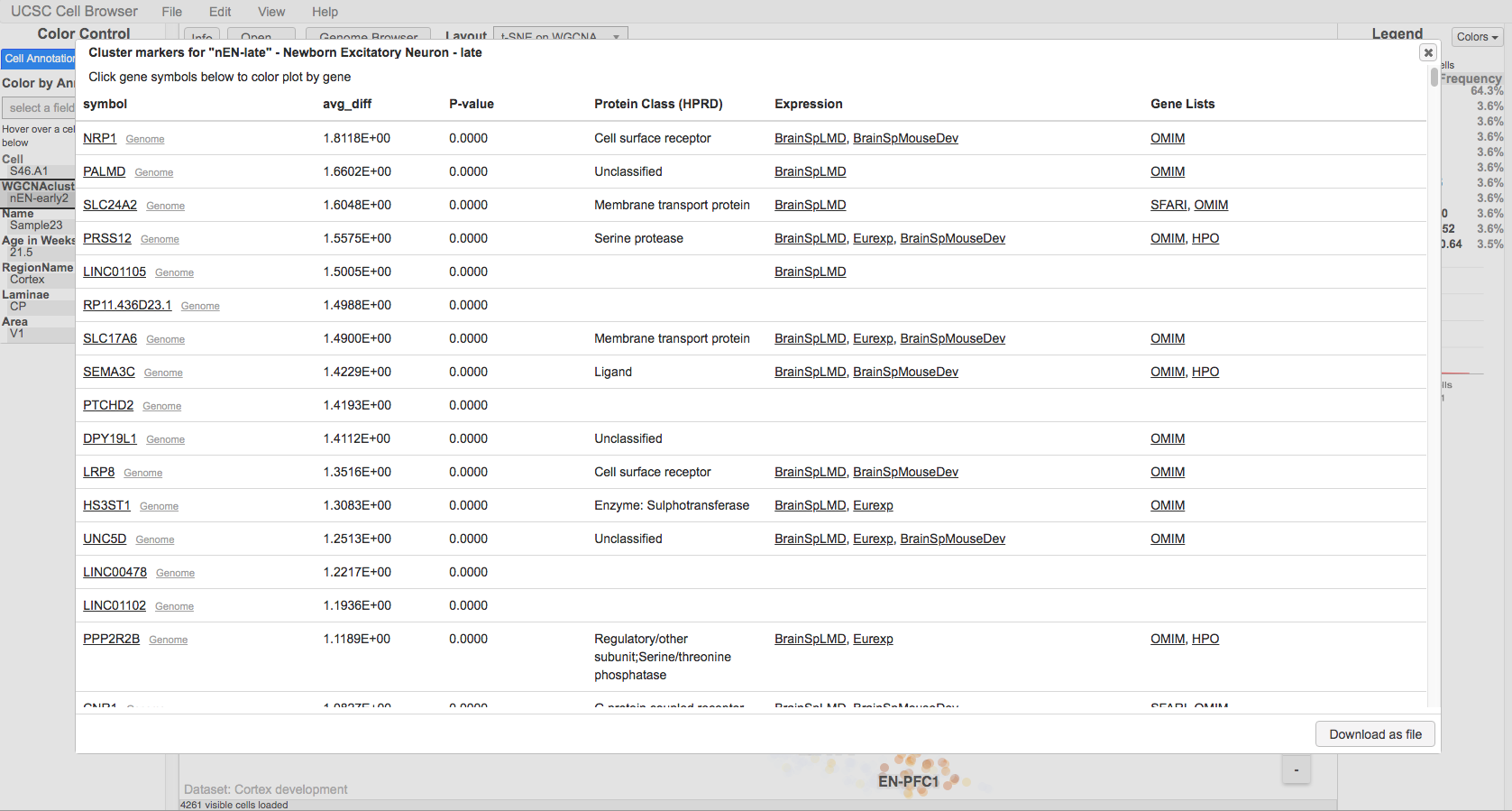The height and width of the screenshot is (811, 1512).
Task: Close the cluster markers dialog
Action: [1428, 52]
